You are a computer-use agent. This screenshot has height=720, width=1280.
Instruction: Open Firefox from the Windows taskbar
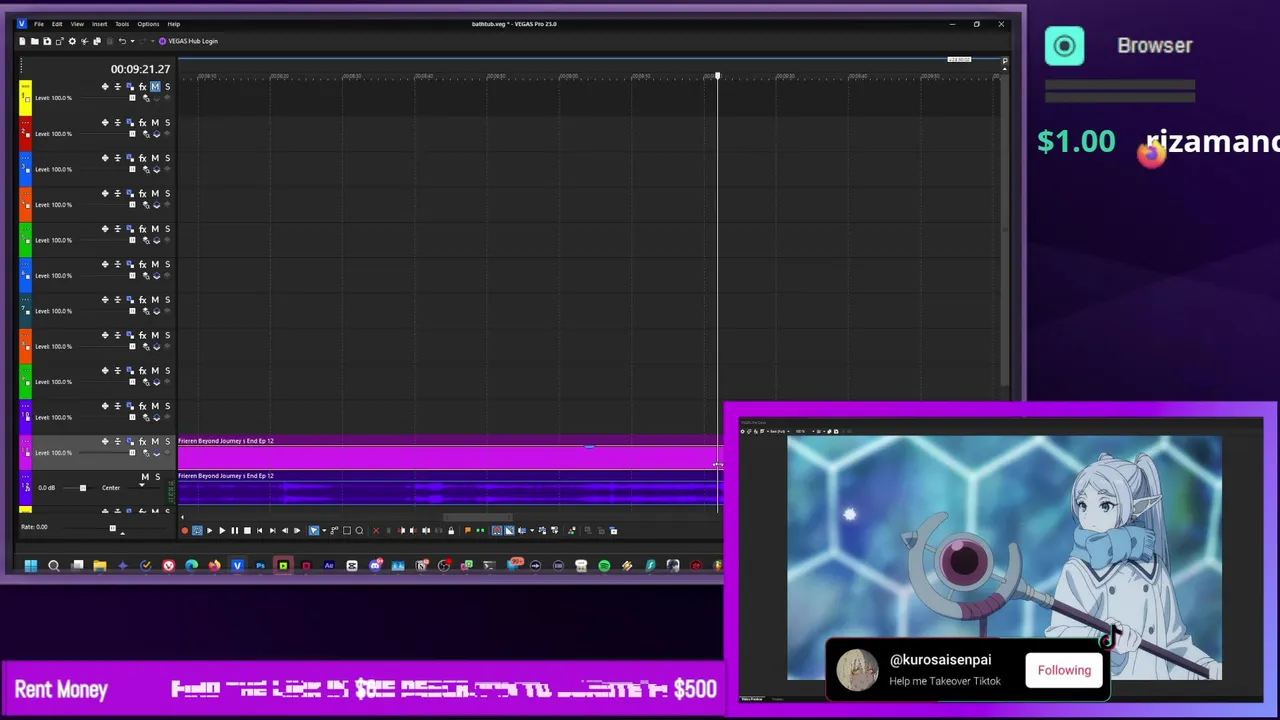(x=214, y=565)
